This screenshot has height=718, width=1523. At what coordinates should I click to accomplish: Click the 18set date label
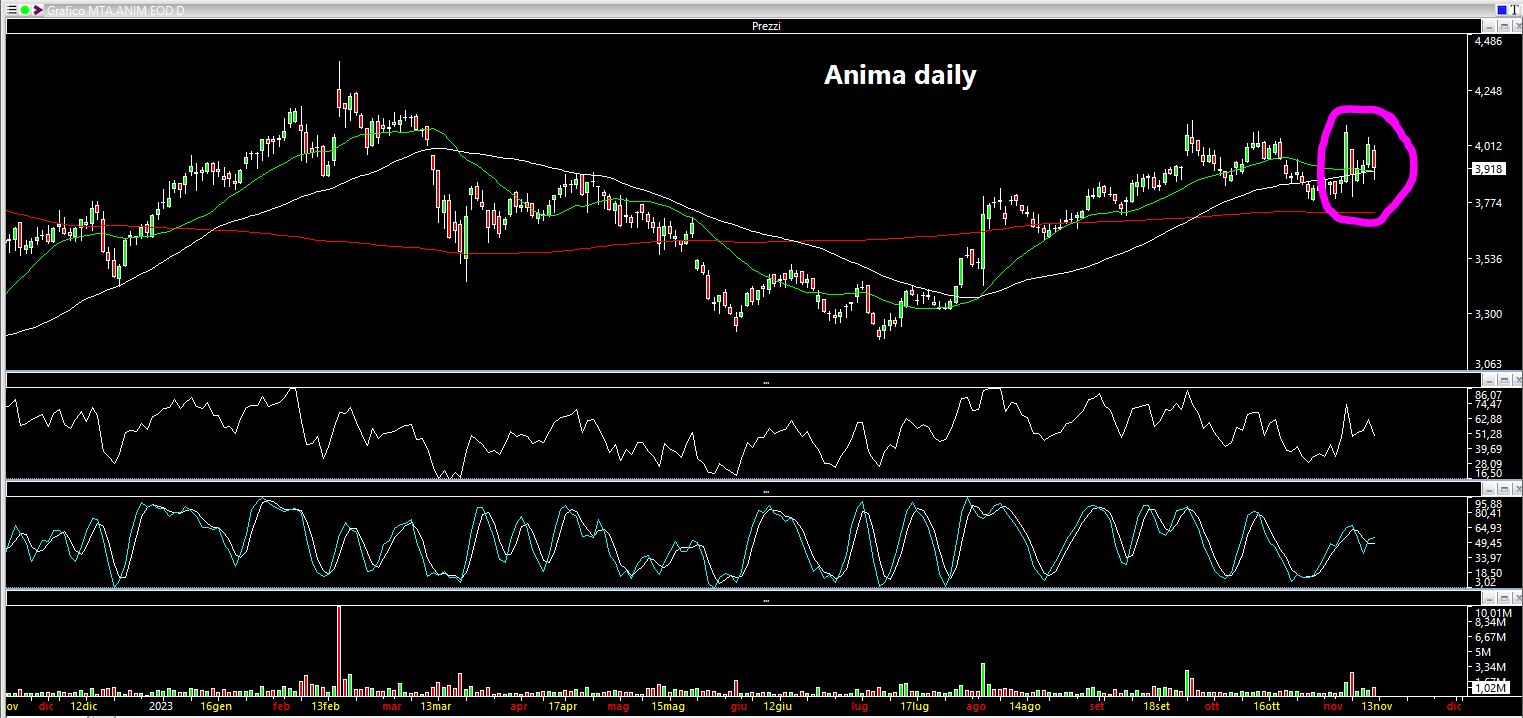1157,706
